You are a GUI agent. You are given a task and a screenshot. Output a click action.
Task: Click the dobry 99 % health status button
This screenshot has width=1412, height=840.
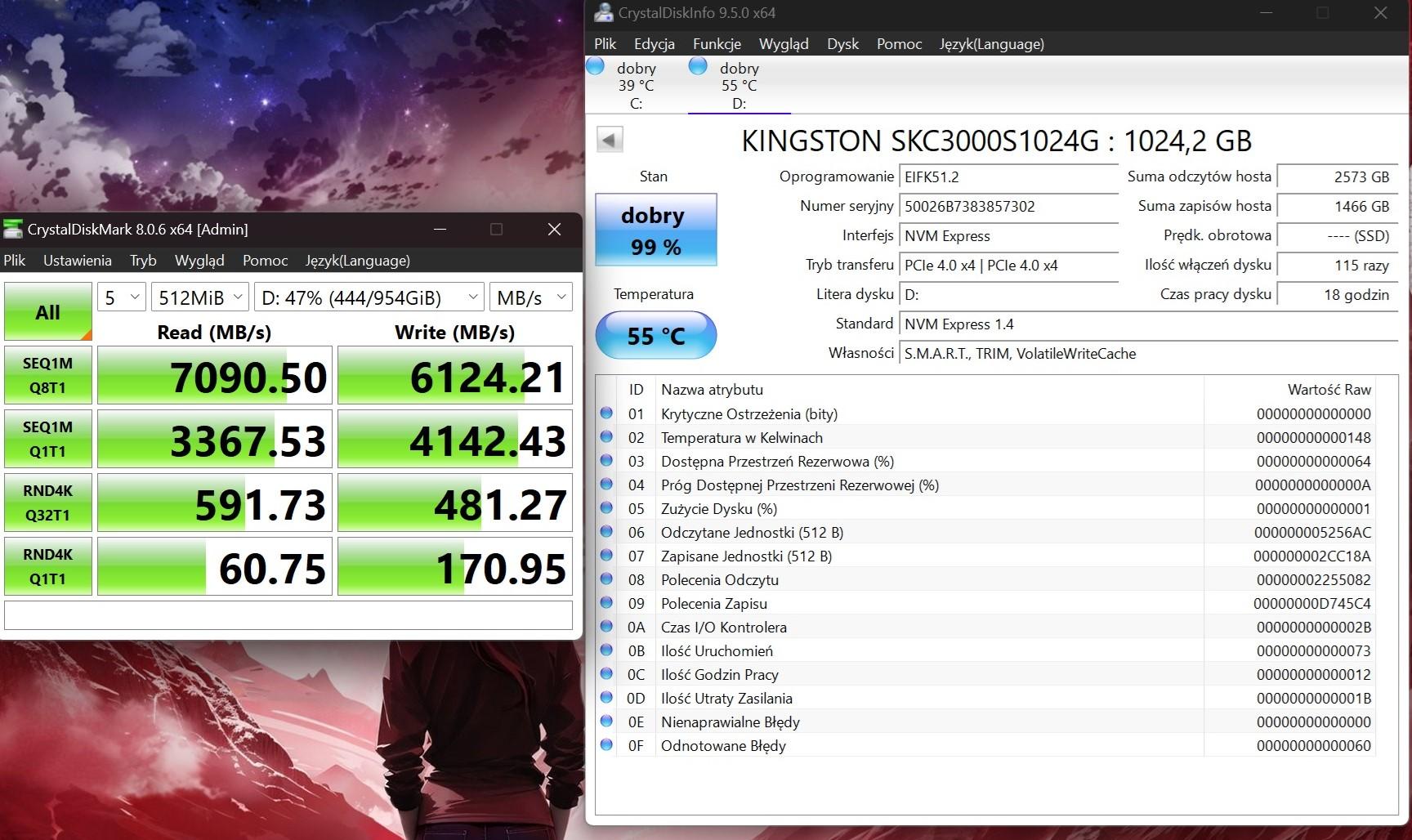point(656,230)
